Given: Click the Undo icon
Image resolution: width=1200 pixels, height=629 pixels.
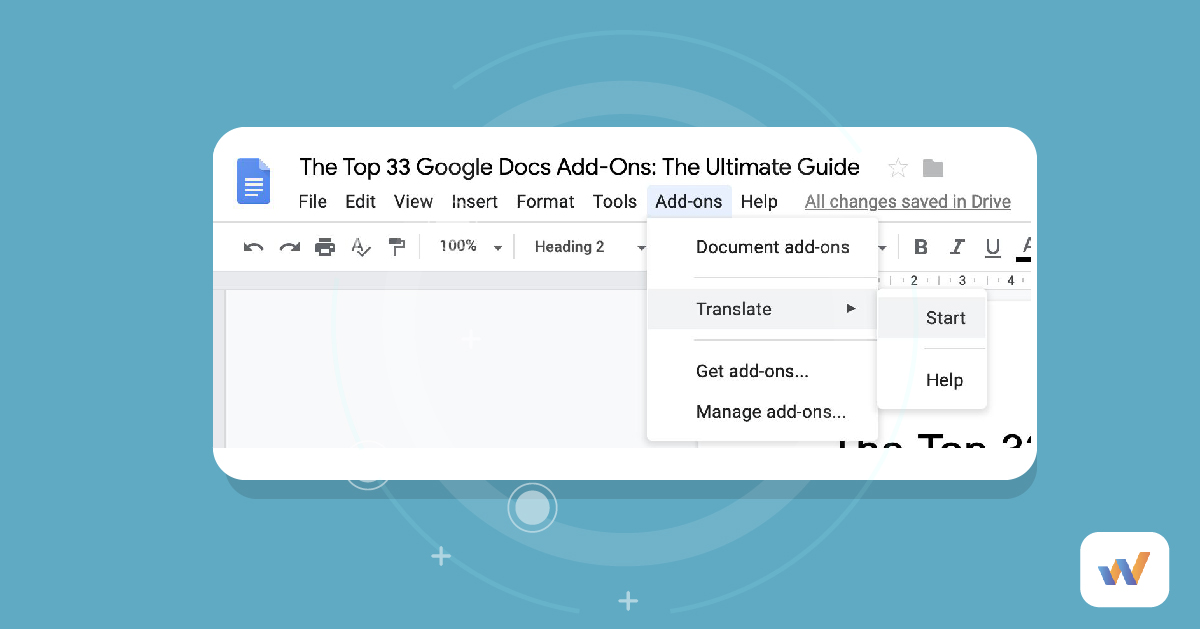Looking at the screenshot, I should (x=252, y=246).
